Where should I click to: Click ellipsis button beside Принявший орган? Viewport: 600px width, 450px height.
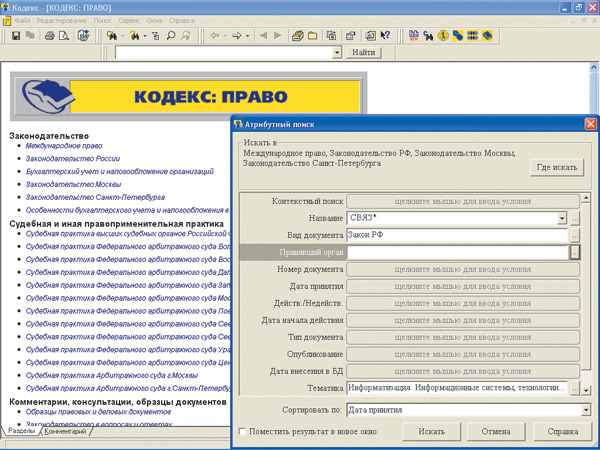coord(575,252)
